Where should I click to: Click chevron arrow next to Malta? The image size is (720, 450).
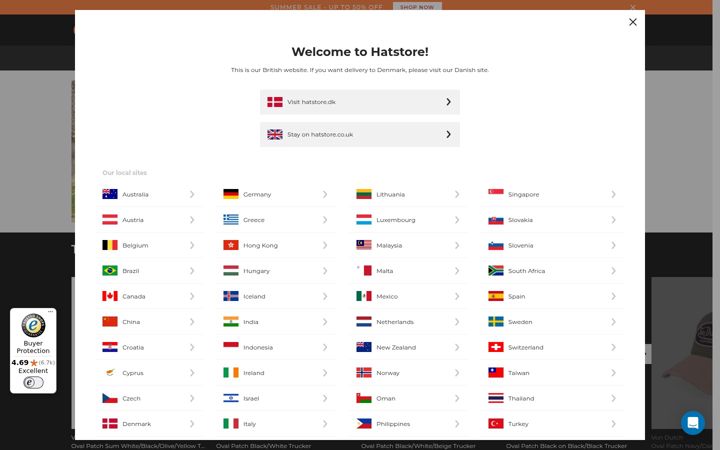click(x=457, y=271)
